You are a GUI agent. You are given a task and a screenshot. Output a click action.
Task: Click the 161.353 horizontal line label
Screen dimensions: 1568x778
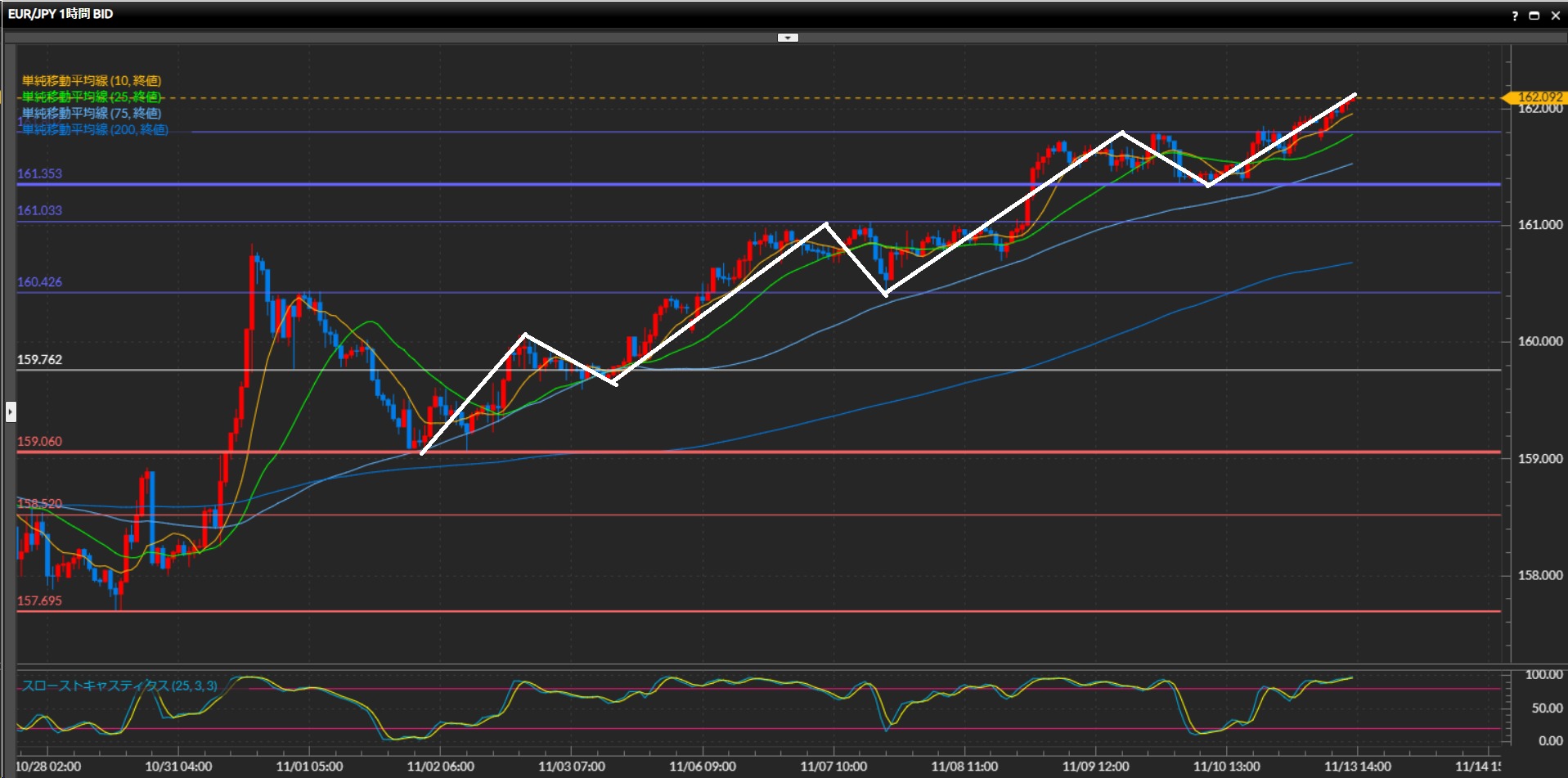click(39, 173)
